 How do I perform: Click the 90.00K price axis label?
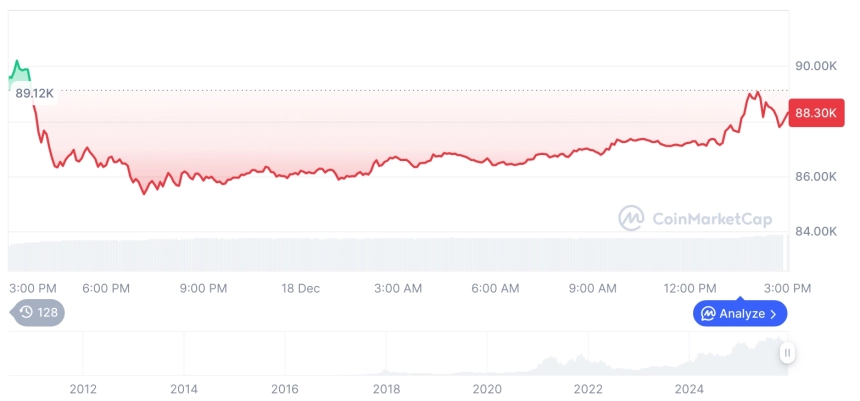tap(816, 66)
